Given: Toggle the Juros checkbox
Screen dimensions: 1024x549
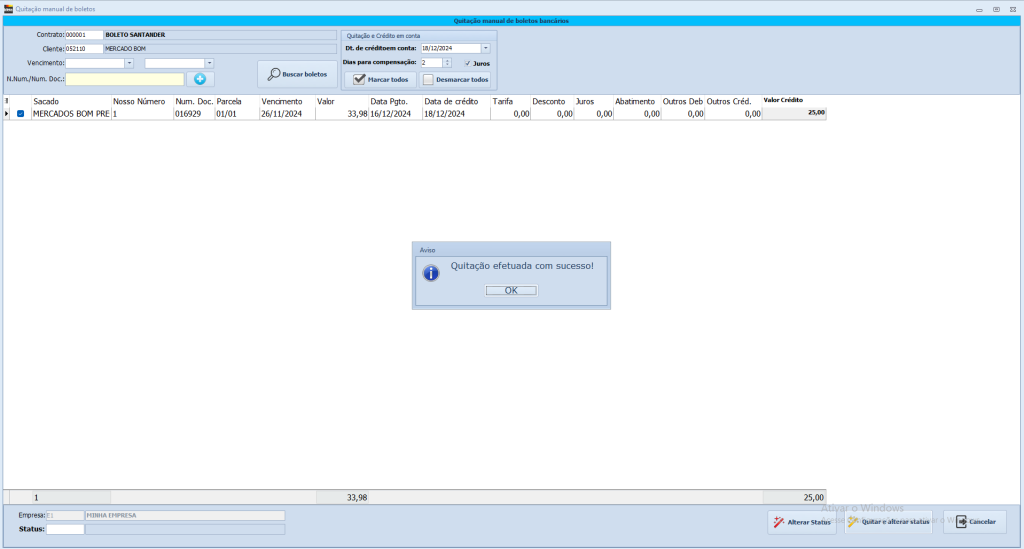Looking at the screenshot, I should point(468,63).
